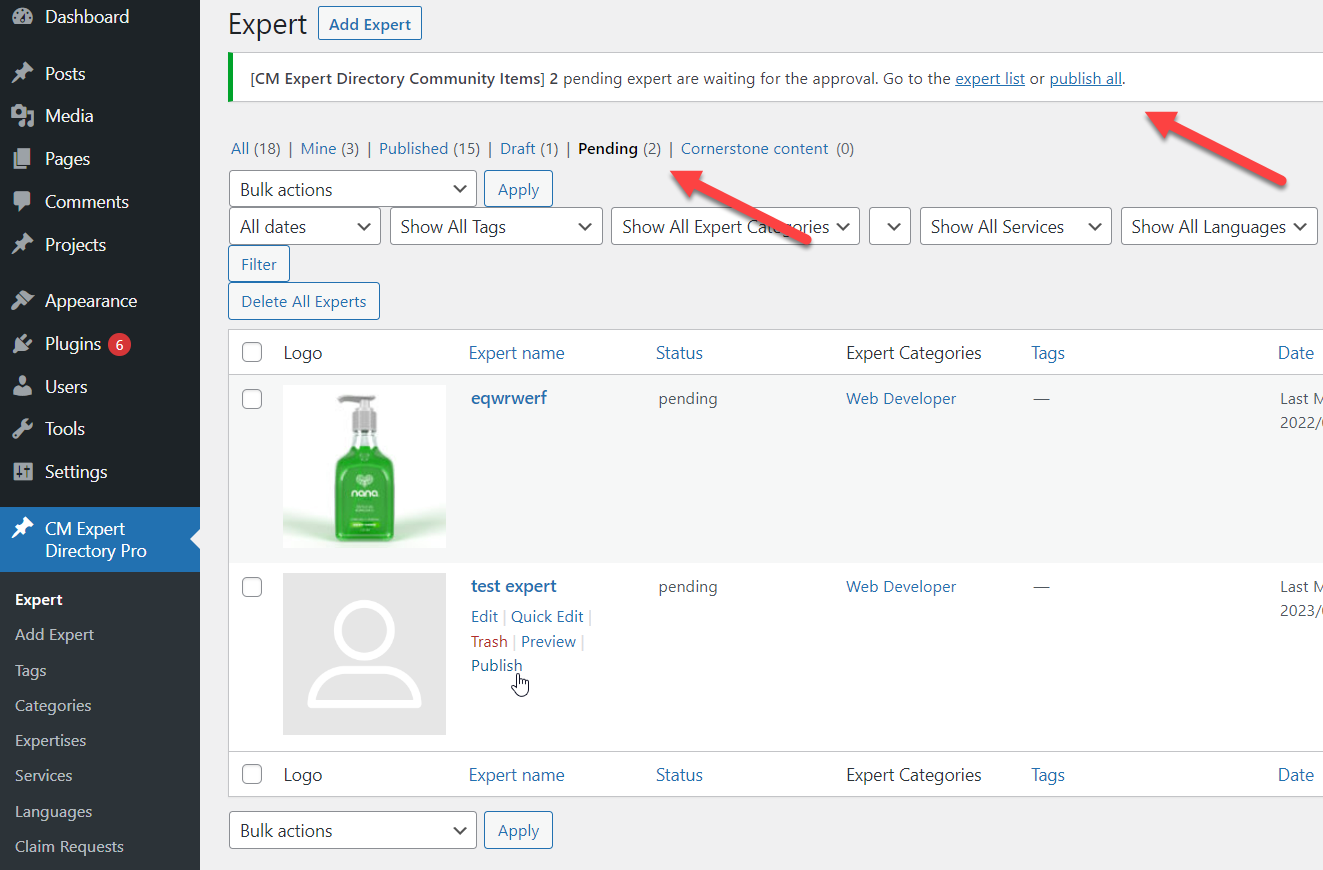
Task: Check the box for eqwrwerf expert
Action: tap(252, 399)
